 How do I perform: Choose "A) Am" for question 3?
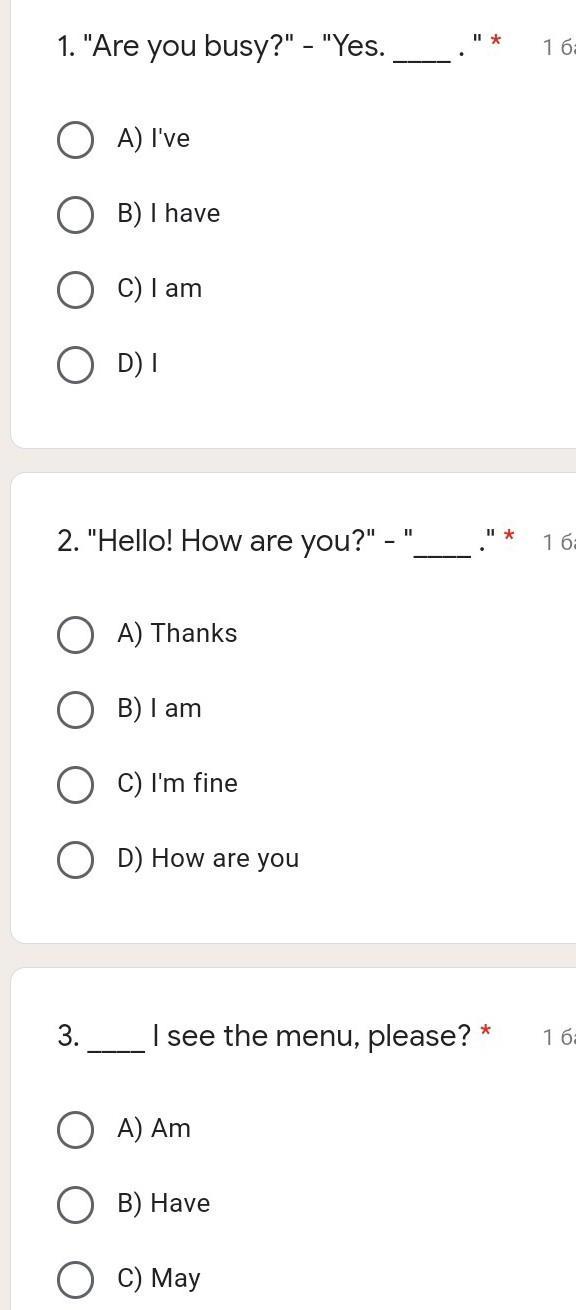(x=75, y=1129)
